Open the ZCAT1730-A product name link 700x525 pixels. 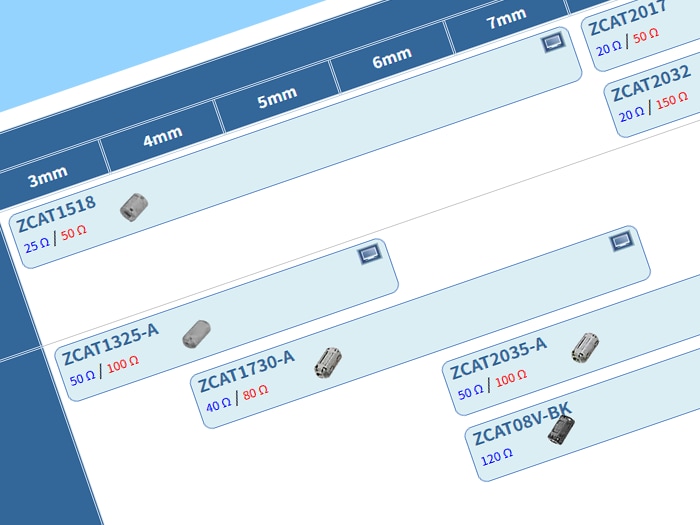coord(247,373)
